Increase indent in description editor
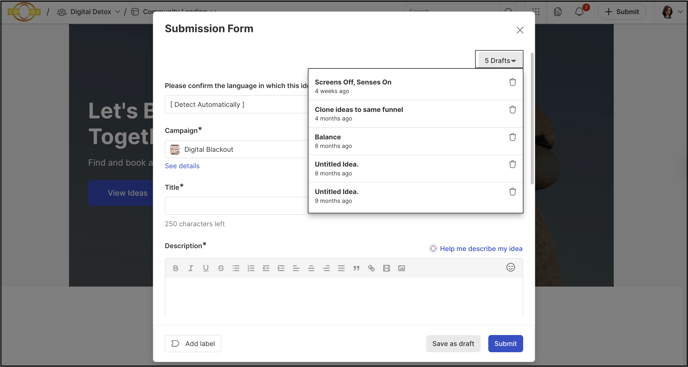 point(281,268)
